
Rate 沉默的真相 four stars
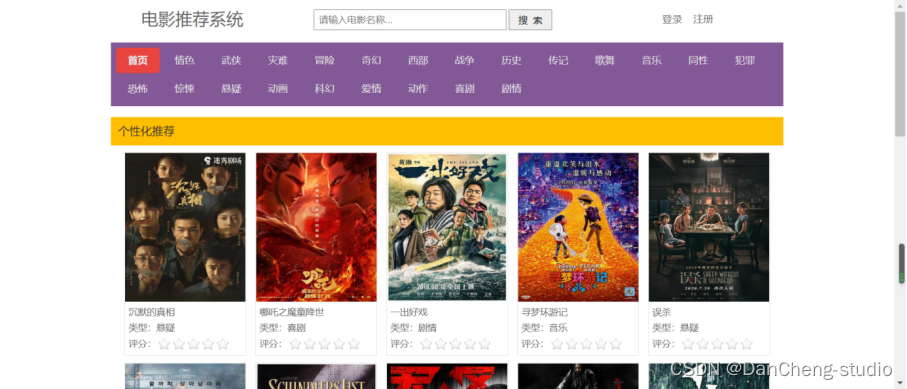pos(208,344)
